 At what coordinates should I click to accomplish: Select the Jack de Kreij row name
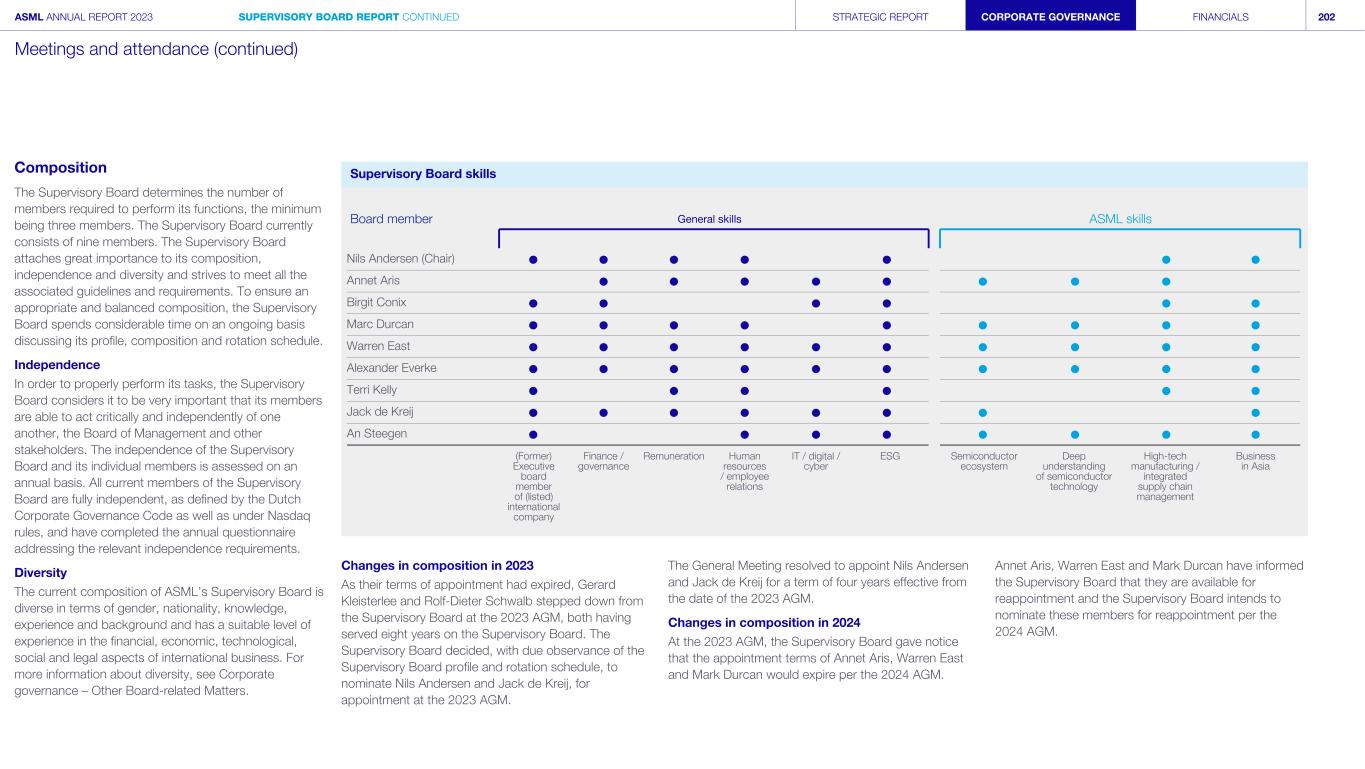point(380,411)
